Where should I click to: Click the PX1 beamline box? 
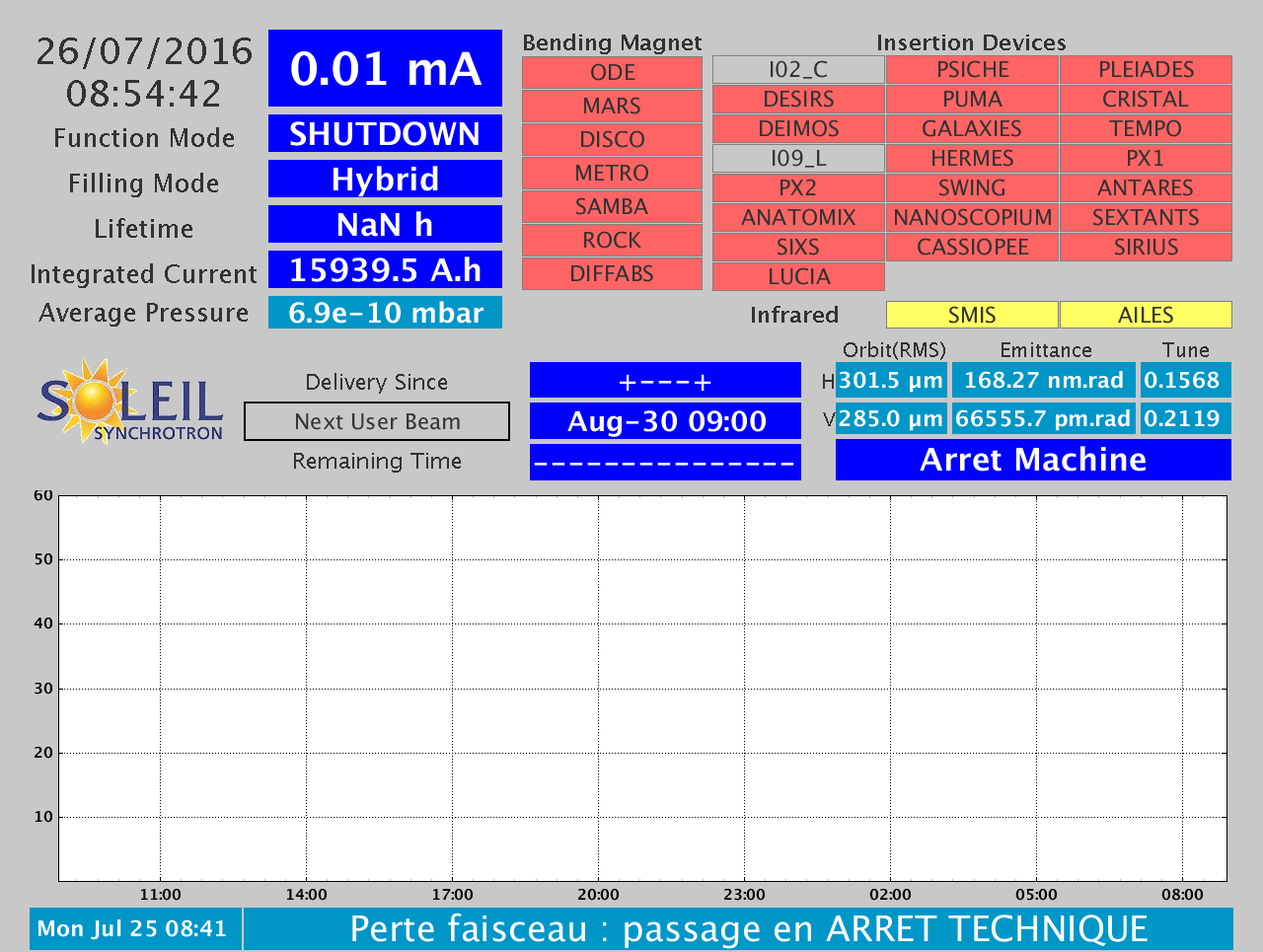tap(1146, 159)
